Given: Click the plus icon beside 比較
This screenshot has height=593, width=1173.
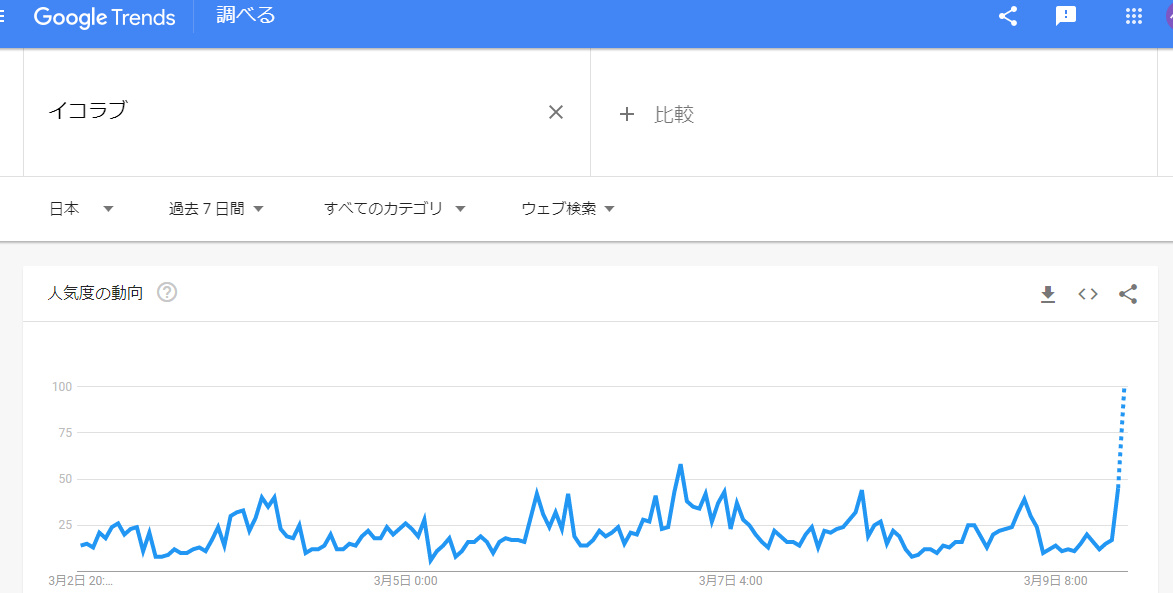Looking at the screenshot, I should (x=627, y=114).
